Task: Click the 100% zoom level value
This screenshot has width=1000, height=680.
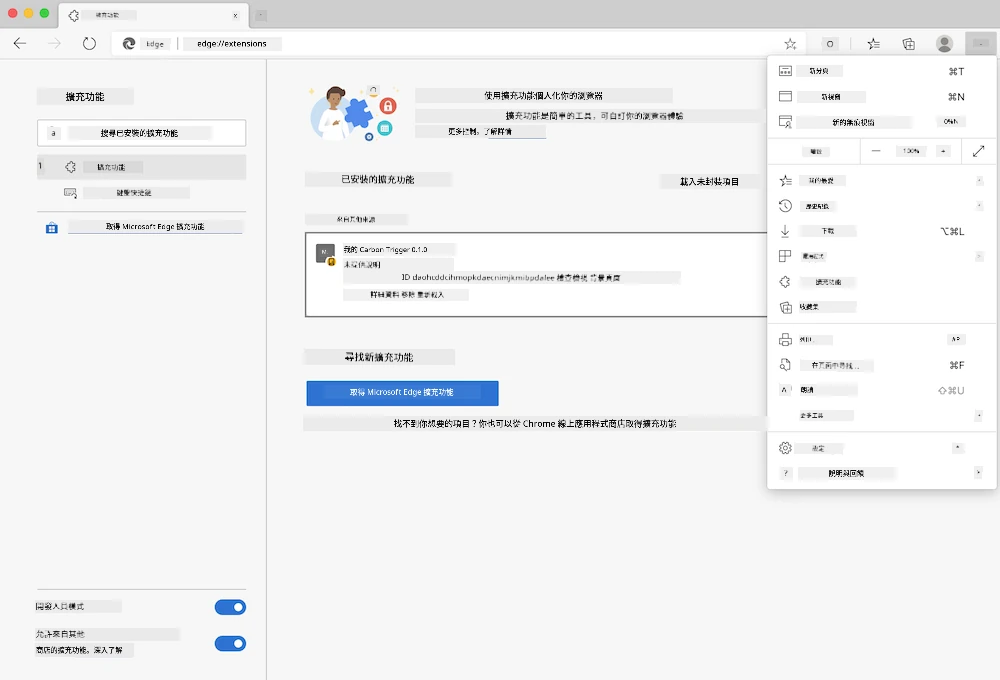Action: (910, 151)
